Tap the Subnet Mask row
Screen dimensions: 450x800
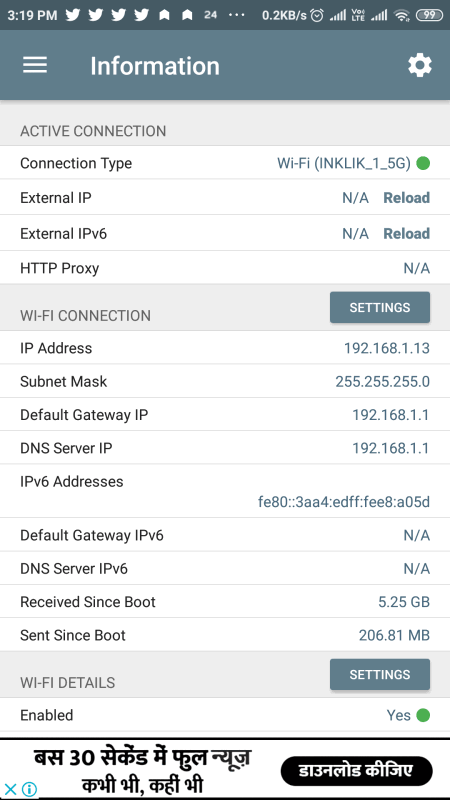tap(225, 381)
